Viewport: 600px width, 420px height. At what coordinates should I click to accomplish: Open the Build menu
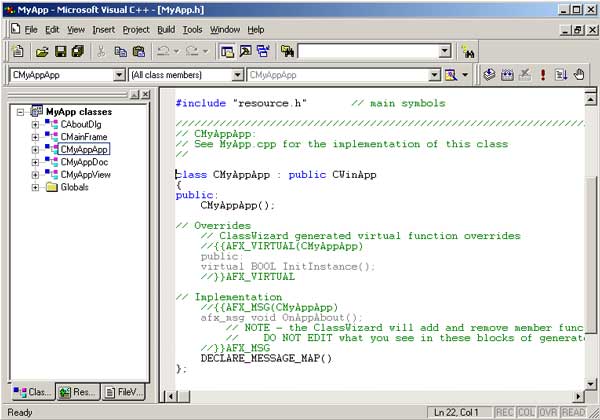pyautogui.click(x=166, y=29)
